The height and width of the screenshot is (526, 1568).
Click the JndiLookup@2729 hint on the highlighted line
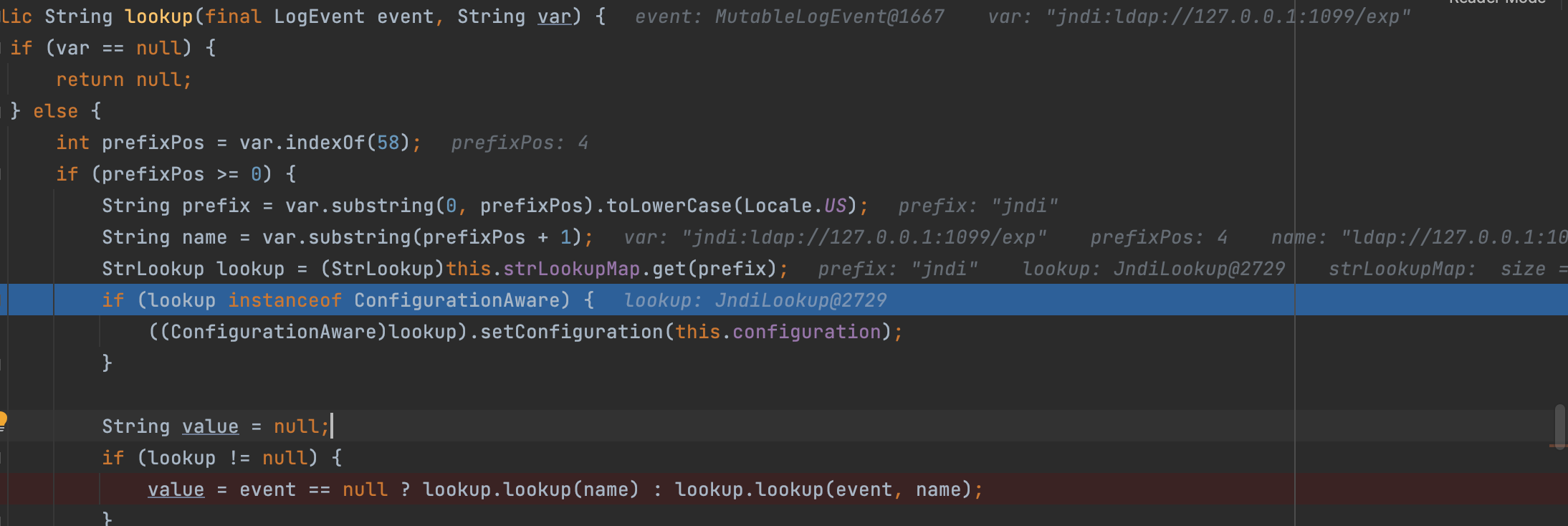tap(800, 300)
